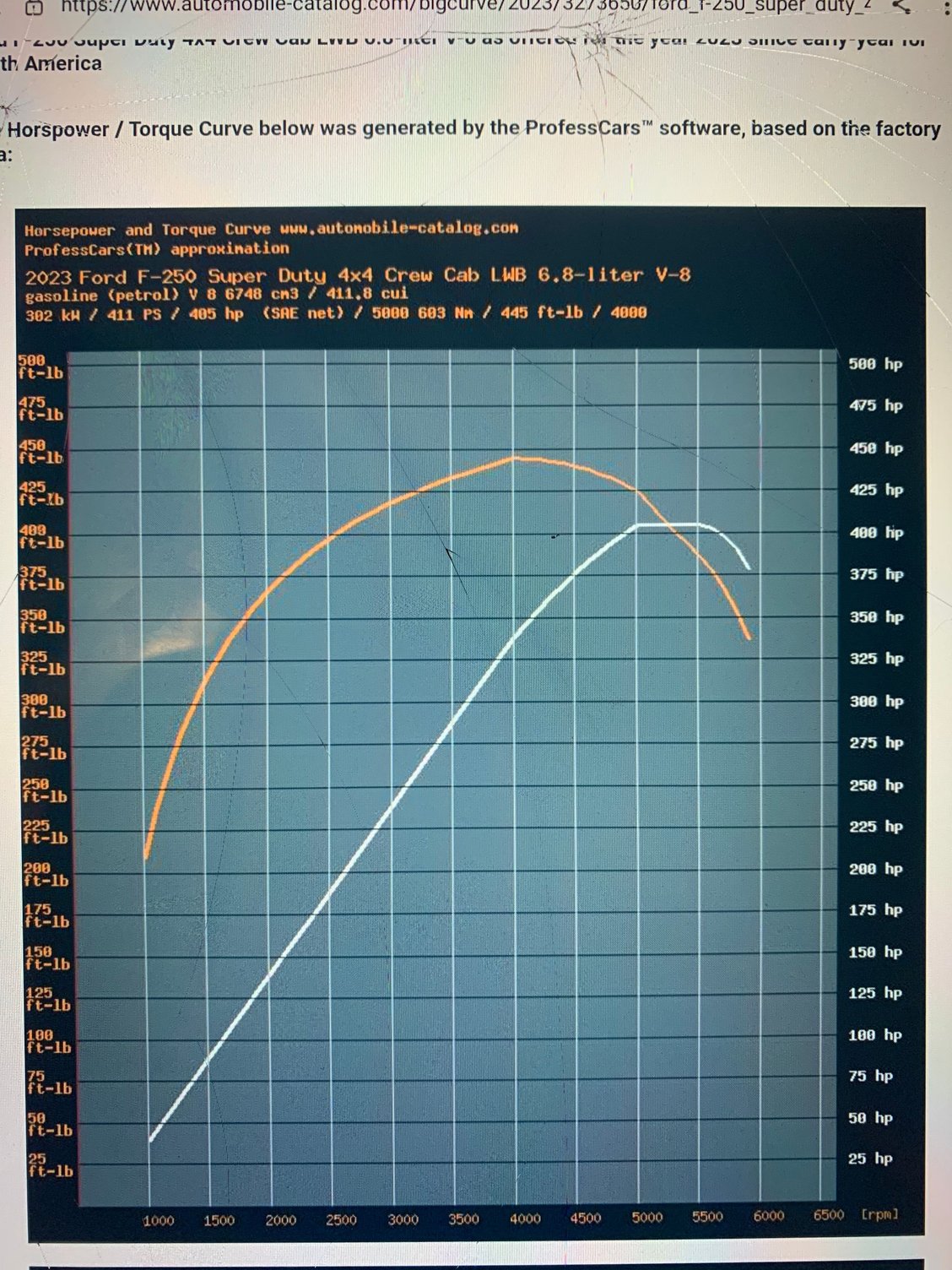Screen dimensions: 952x1270
Task: Expand the 3500 rpm axis tick
Action: (x=465, y=1219)
